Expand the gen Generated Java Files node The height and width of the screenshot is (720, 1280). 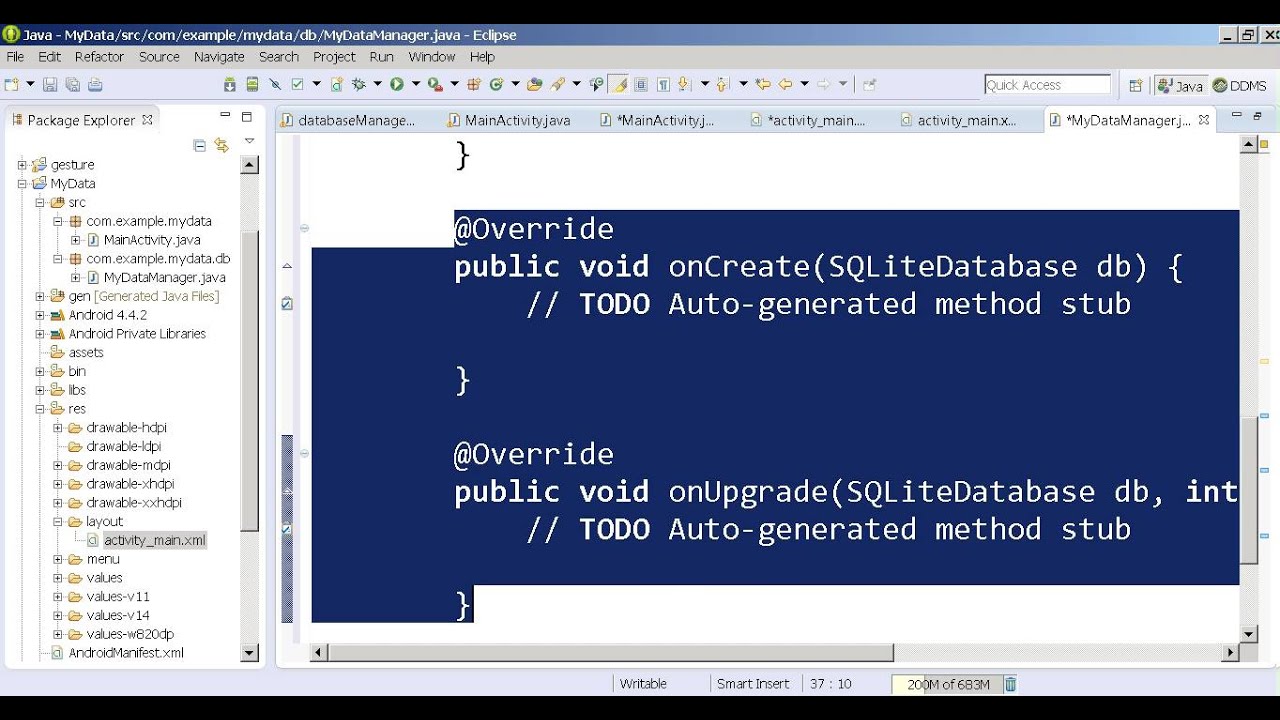(40, 296)
